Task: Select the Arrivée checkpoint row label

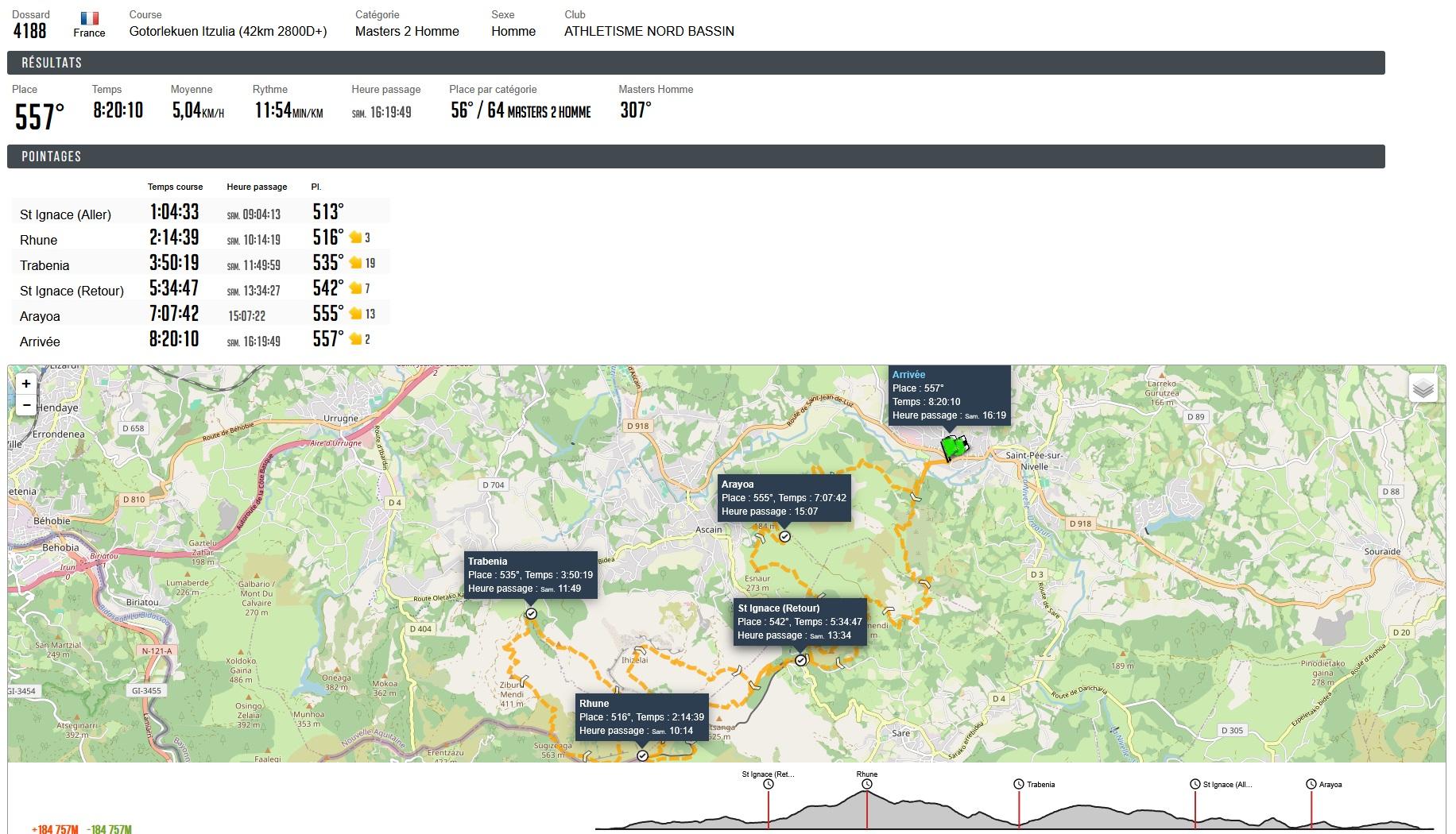Action: point(40,342)
